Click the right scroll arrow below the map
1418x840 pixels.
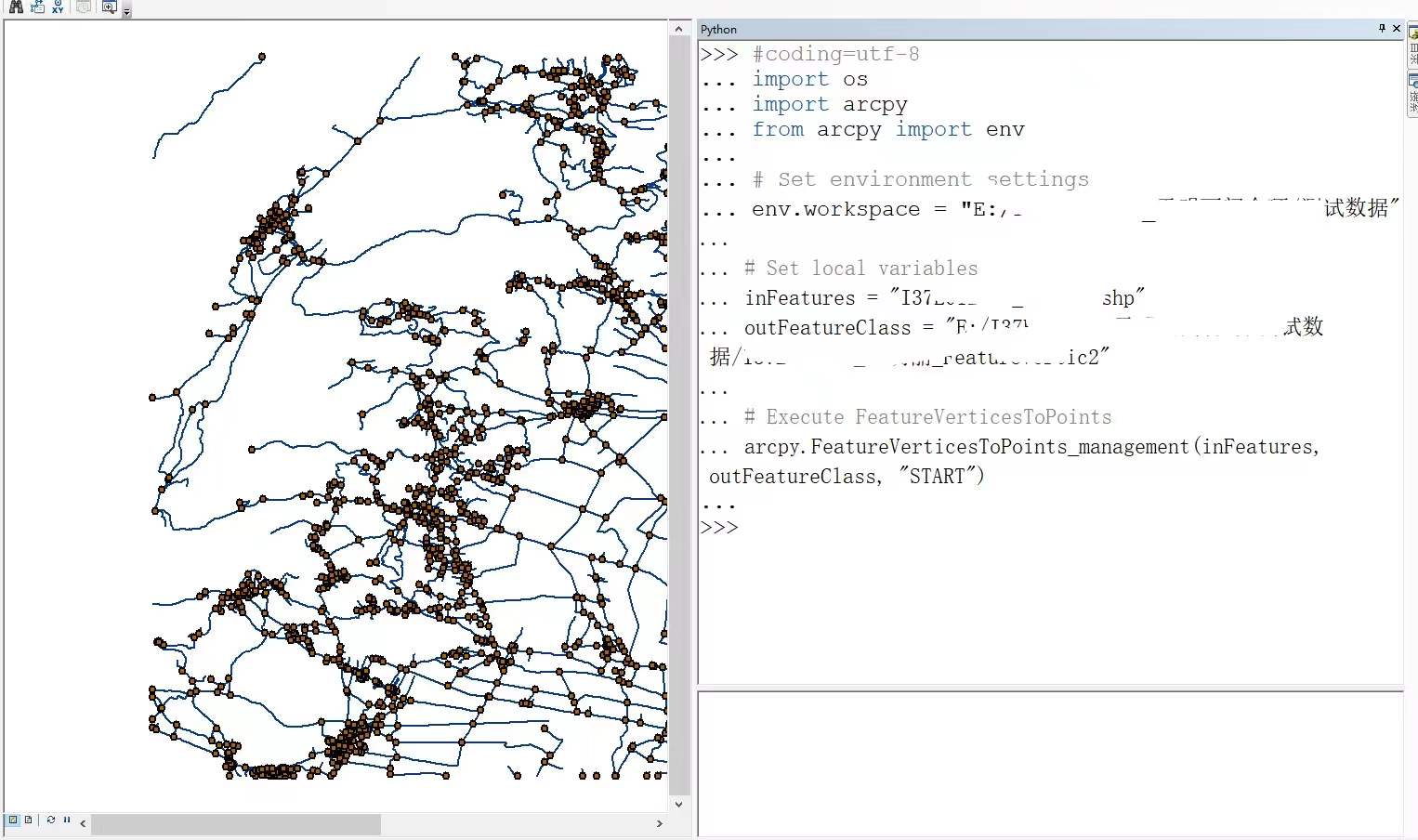[659, 823]
